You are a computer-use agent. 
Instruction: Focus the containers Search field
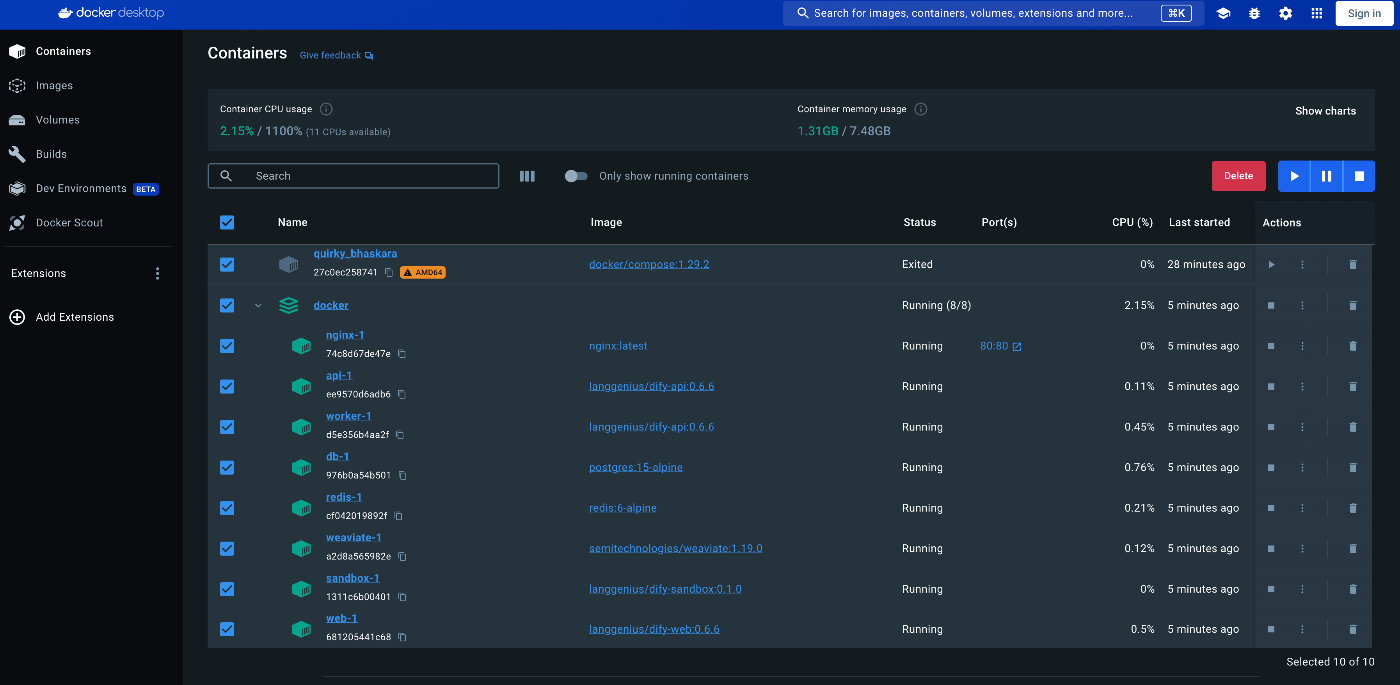click(353, 176)
